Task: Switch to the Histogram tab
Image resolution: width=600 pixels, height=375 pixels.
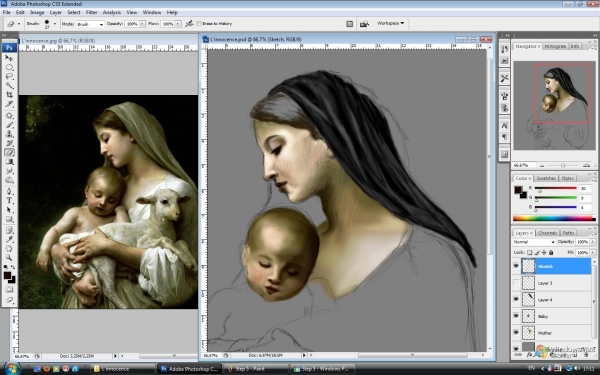Action: (x=555, y=46)
